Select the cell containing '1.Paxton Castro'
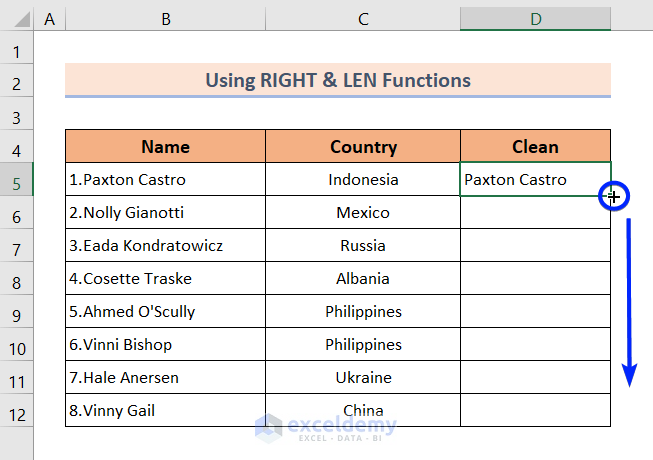653x460 pixels. pyautogui.click(x=165, y=180)
